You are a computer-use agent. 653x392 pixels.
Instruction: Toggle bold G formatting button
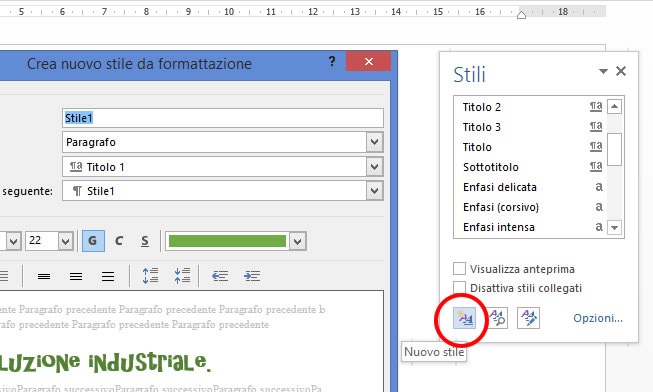tap(93, 241)
